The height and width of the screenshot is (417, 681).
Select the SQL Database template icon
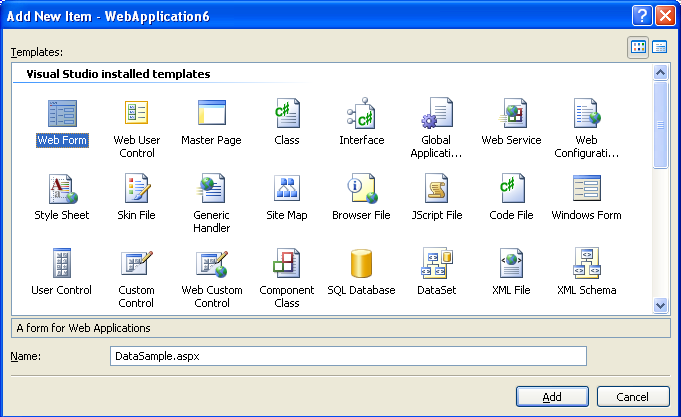click(361, 264)
